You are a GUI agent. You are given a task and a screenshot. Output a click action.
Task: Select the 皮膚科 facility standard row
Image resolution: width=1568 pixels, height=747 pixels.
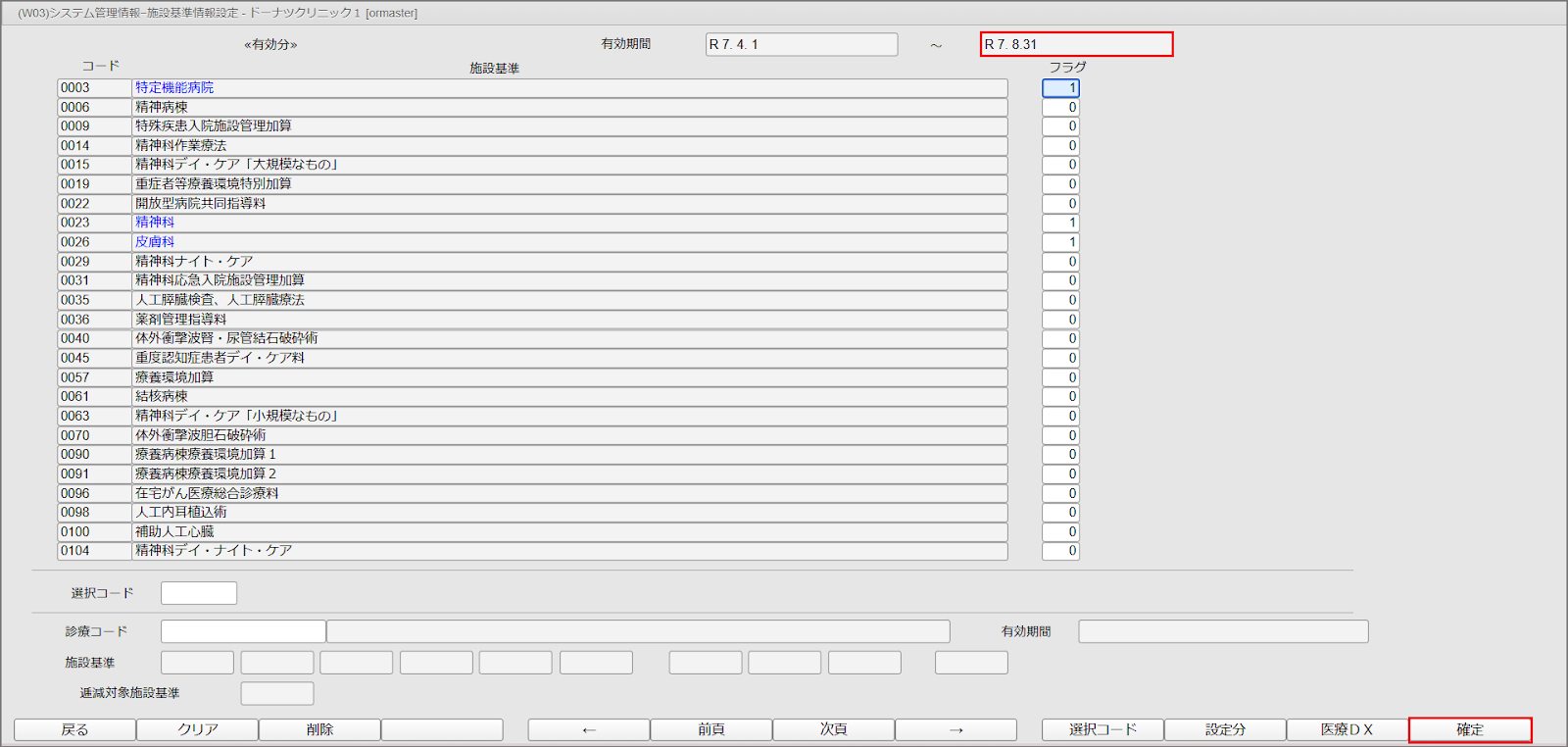(x=568, y=242)
